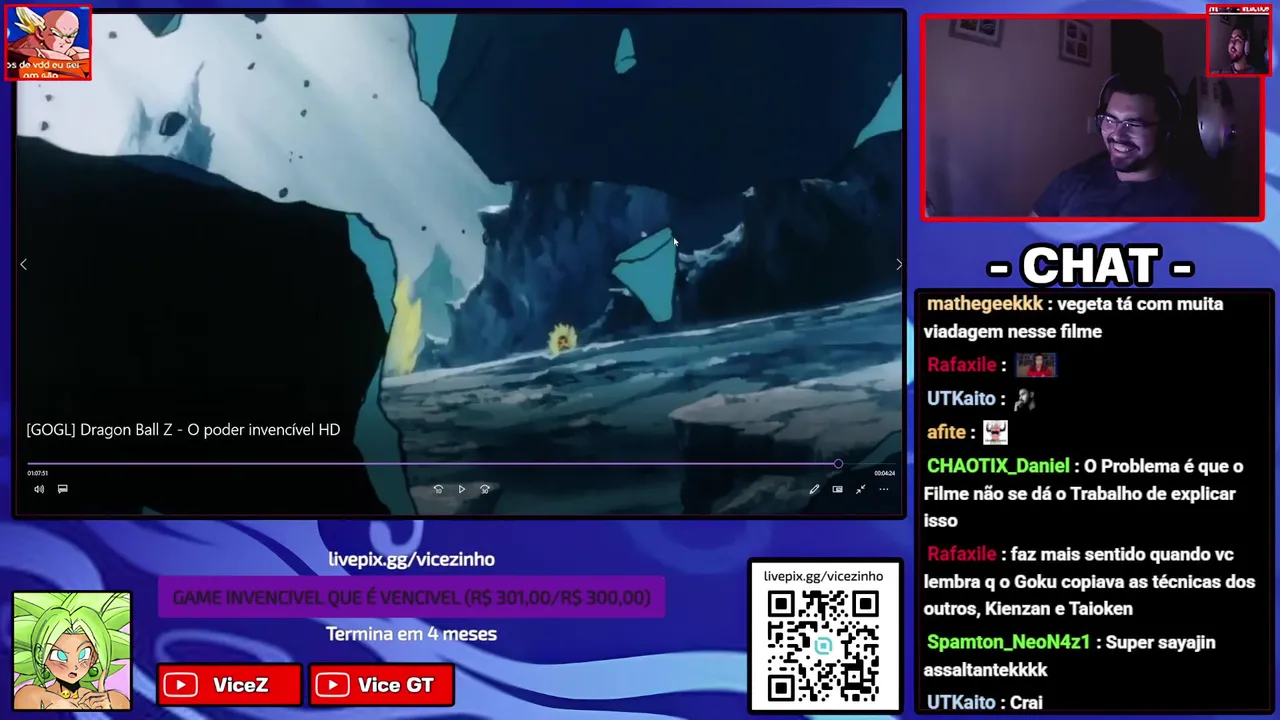Click username Spamton_NeoN4z1 in chat
Viewport: 1280px width, 720px height.
coord(1008,642)
